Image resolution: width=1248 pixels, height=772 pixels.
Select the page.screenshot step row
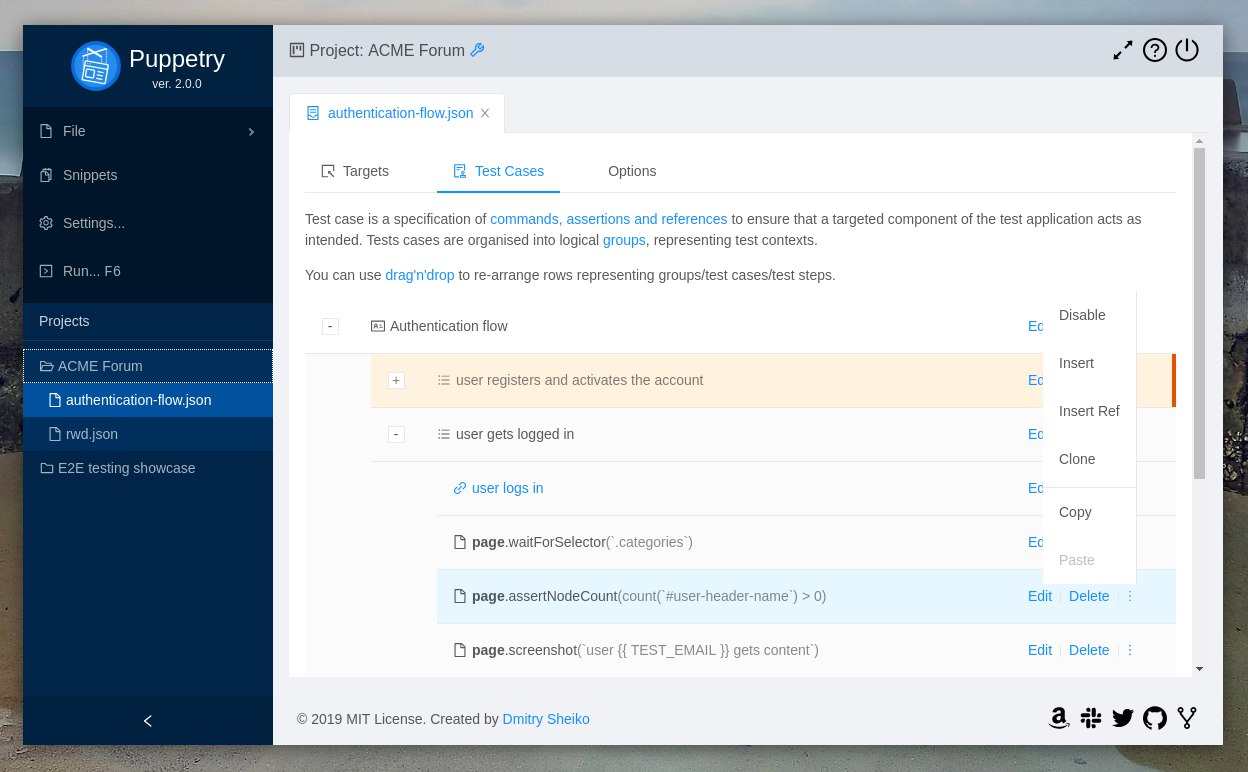(806, 650)
